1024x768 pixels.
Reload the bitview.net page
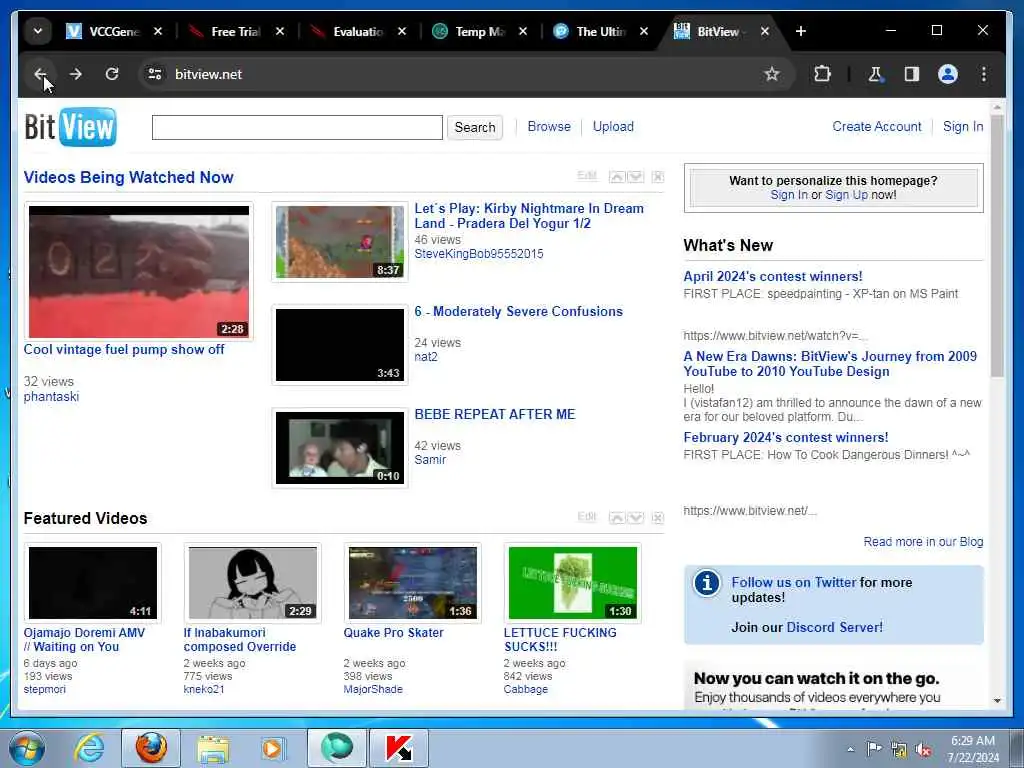112,74
